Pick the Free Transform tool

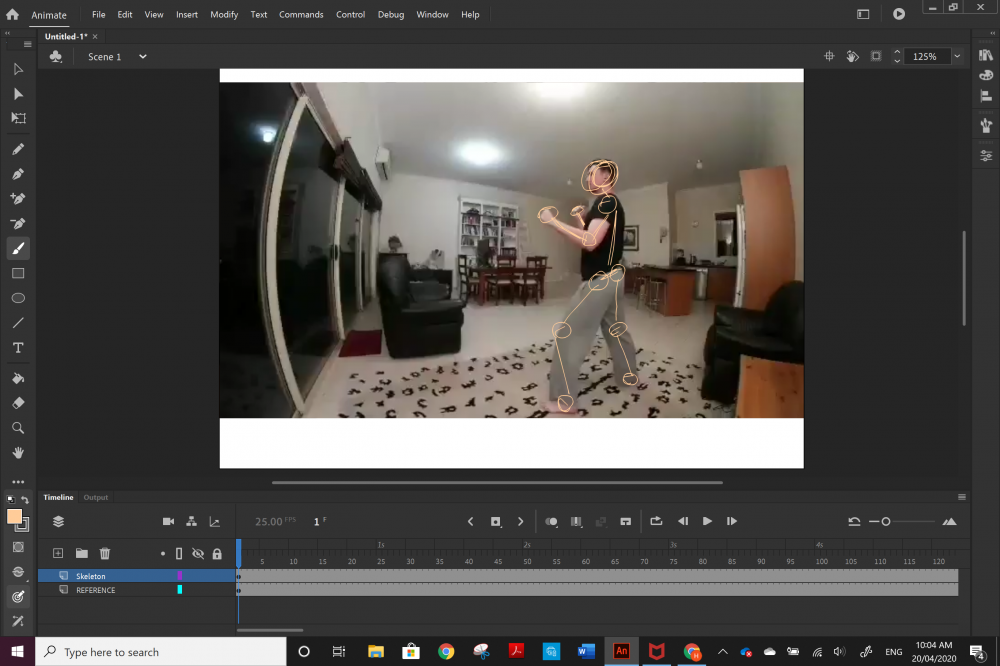[x=18, y=118]
